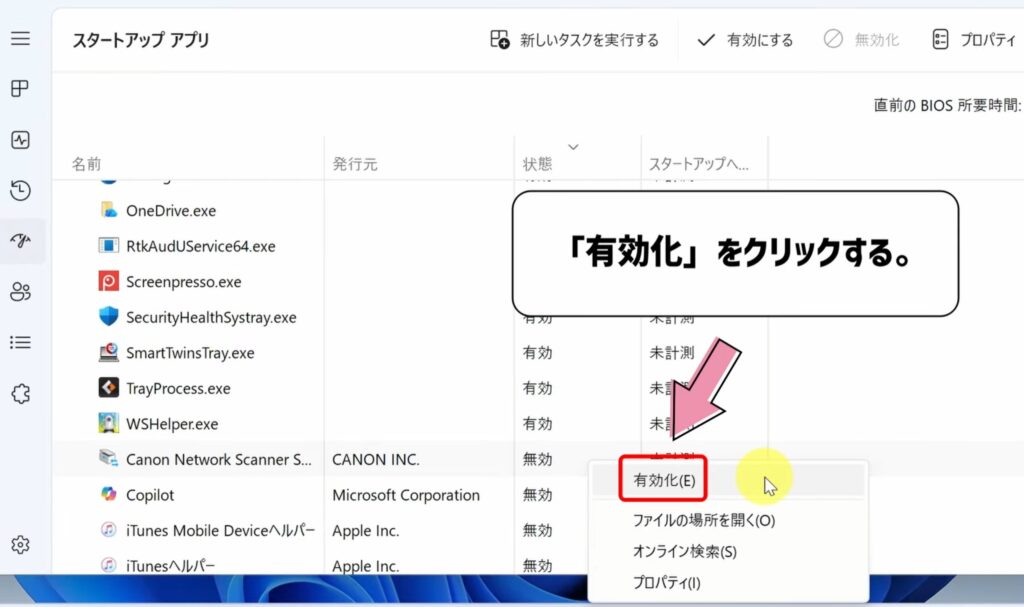Open the hamburger navigation menu

click(x=20, y=39)
